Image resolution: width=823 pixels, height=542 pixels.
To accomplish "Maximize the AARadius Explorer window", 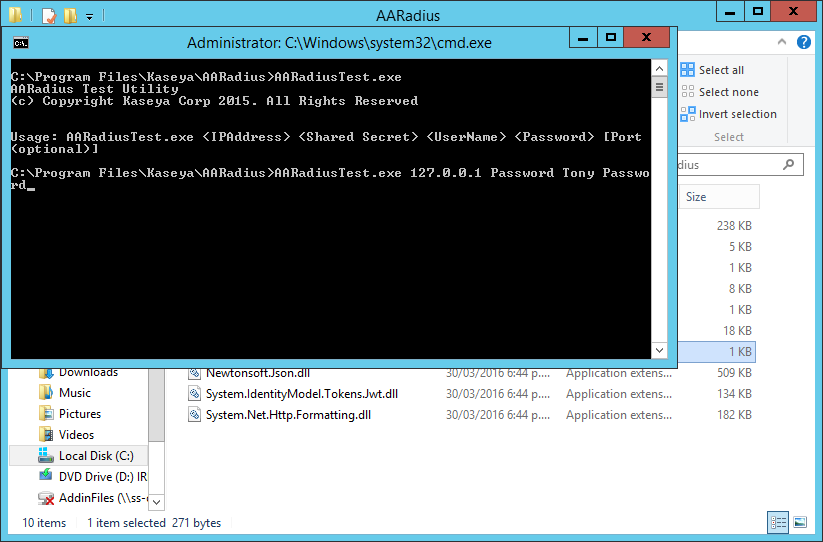I will [757, 11].
